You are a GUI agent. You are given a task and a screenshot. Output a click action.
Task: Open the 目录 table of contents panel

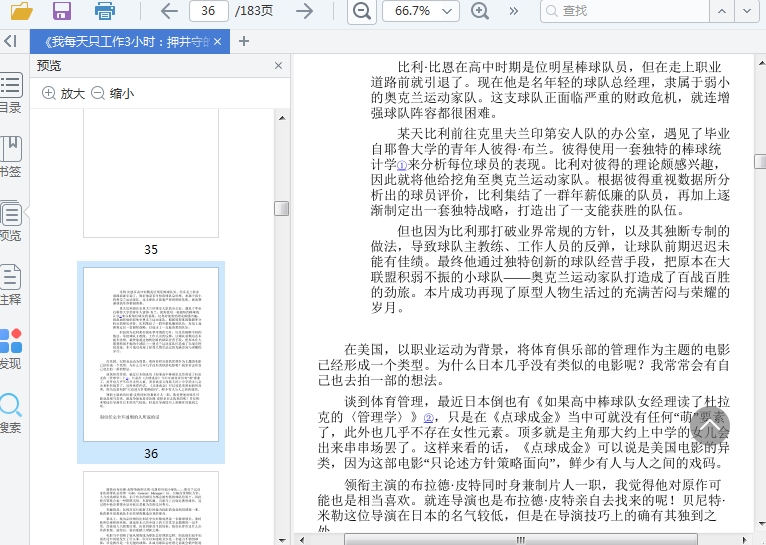point(10,93)
